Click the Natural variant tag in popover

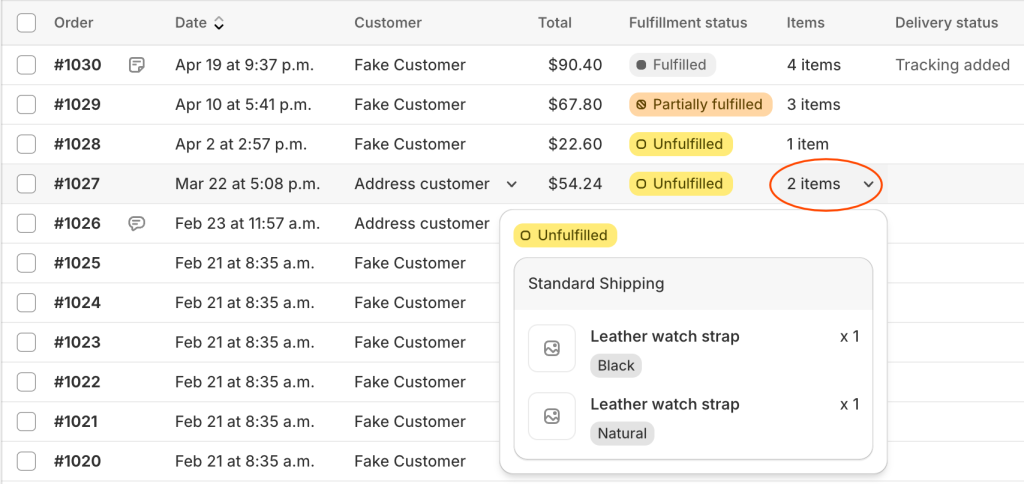coord(622,434)
